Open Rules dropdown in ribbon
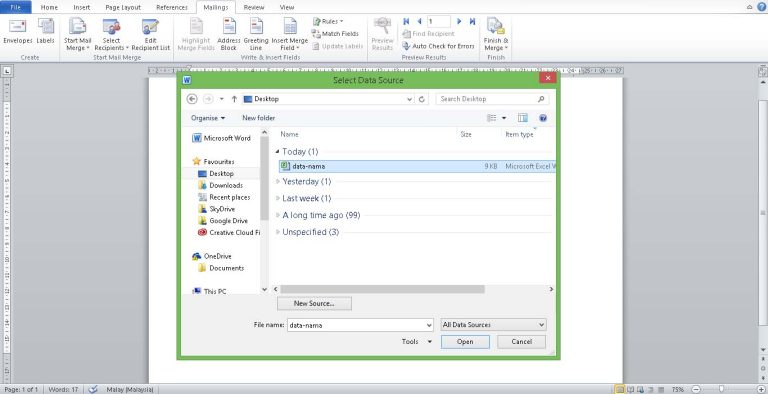 327,22
